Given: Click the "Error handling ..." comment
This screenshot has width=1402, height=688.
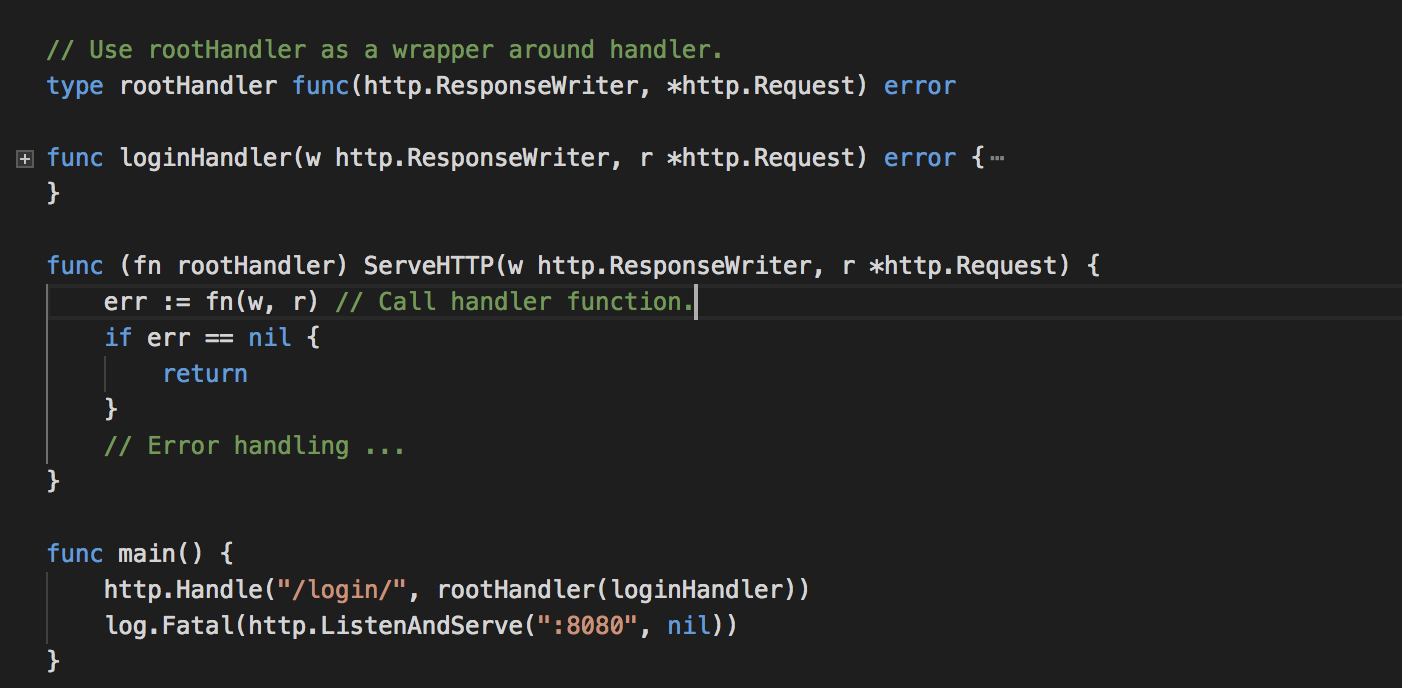Looking at the screenshot, I should coord(254,446).
